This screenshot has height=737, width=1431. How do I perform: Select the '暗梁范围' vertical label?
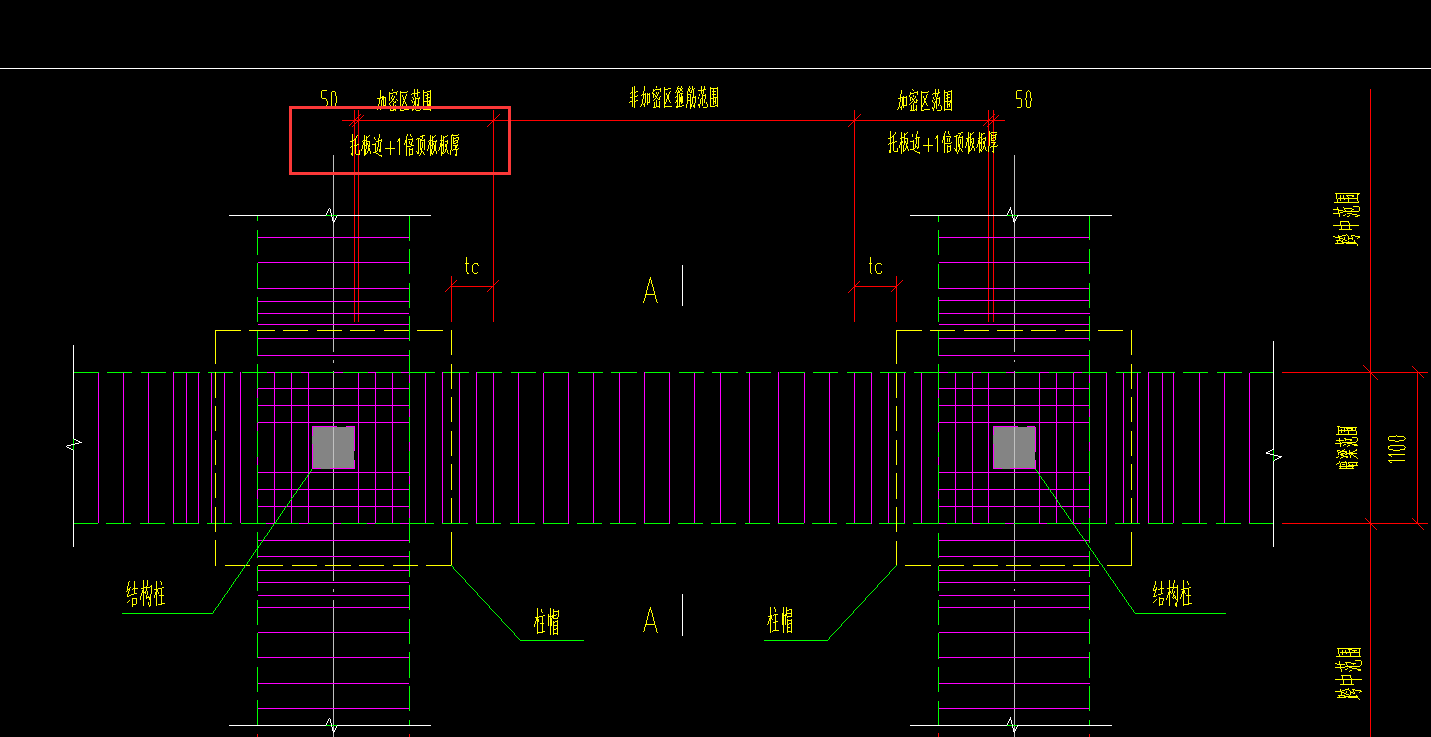tap(1346, 446)
